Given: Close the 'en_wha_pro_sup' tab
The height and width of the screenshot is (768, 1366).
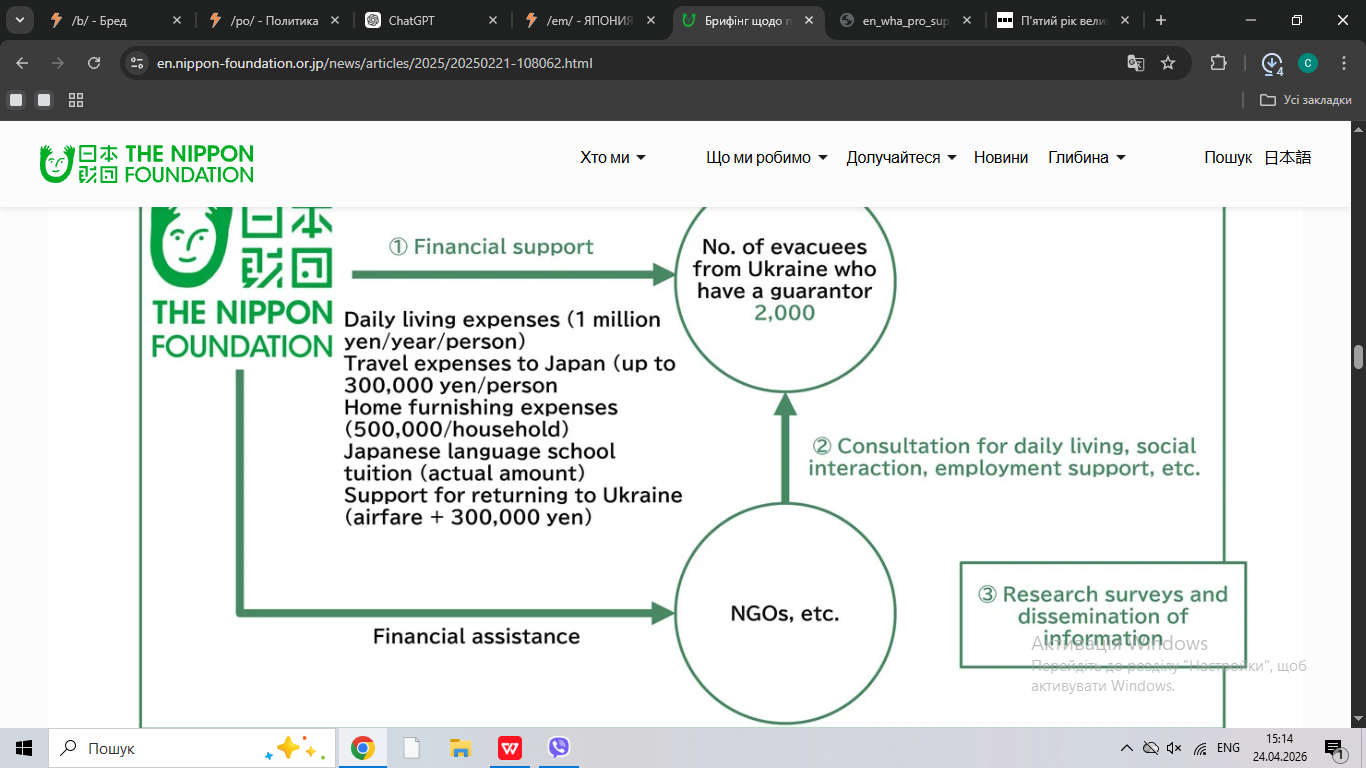Looking at the screenshot, I should tap(967, 20).
